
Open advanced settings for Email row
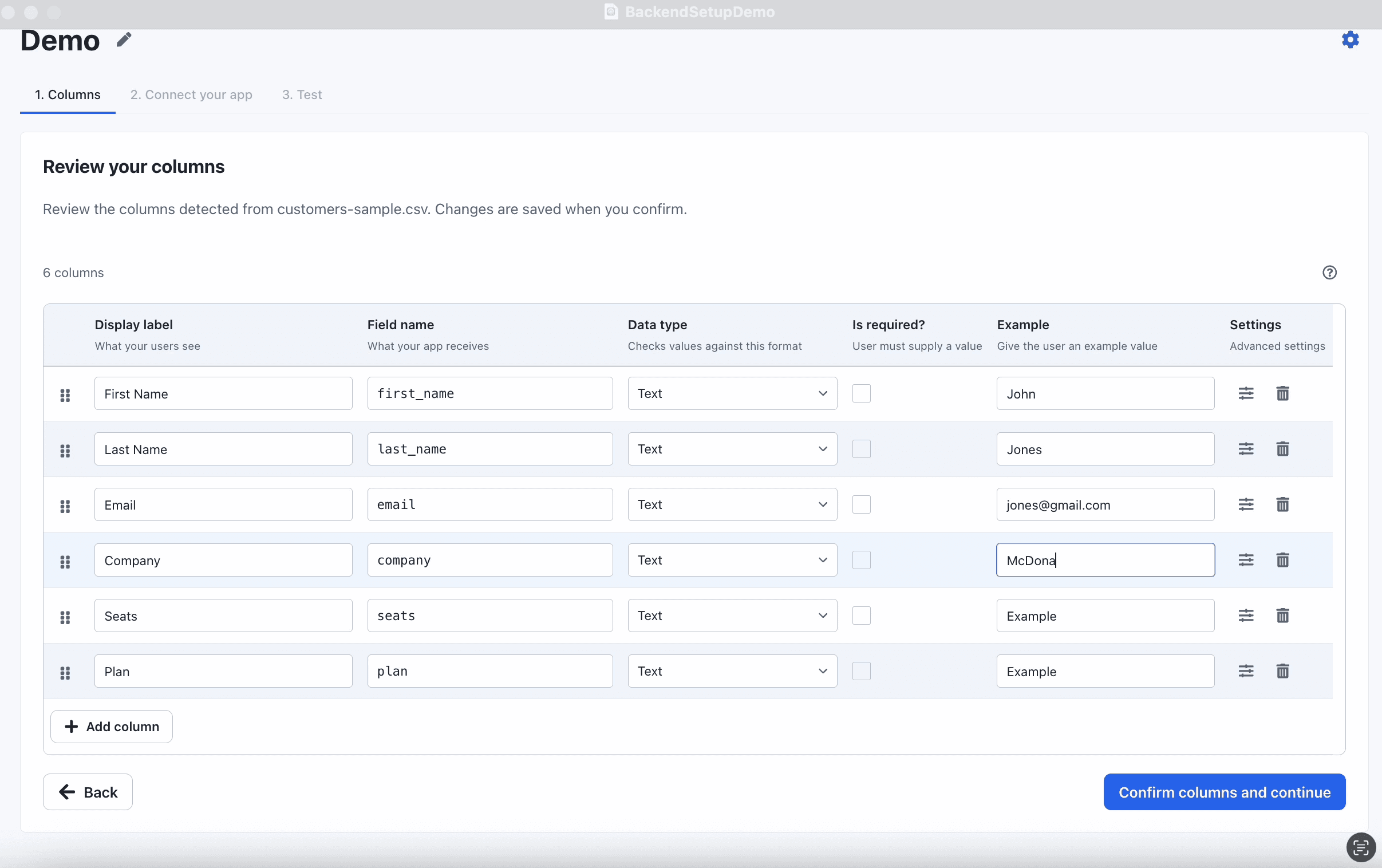[x=1245, y=504]
